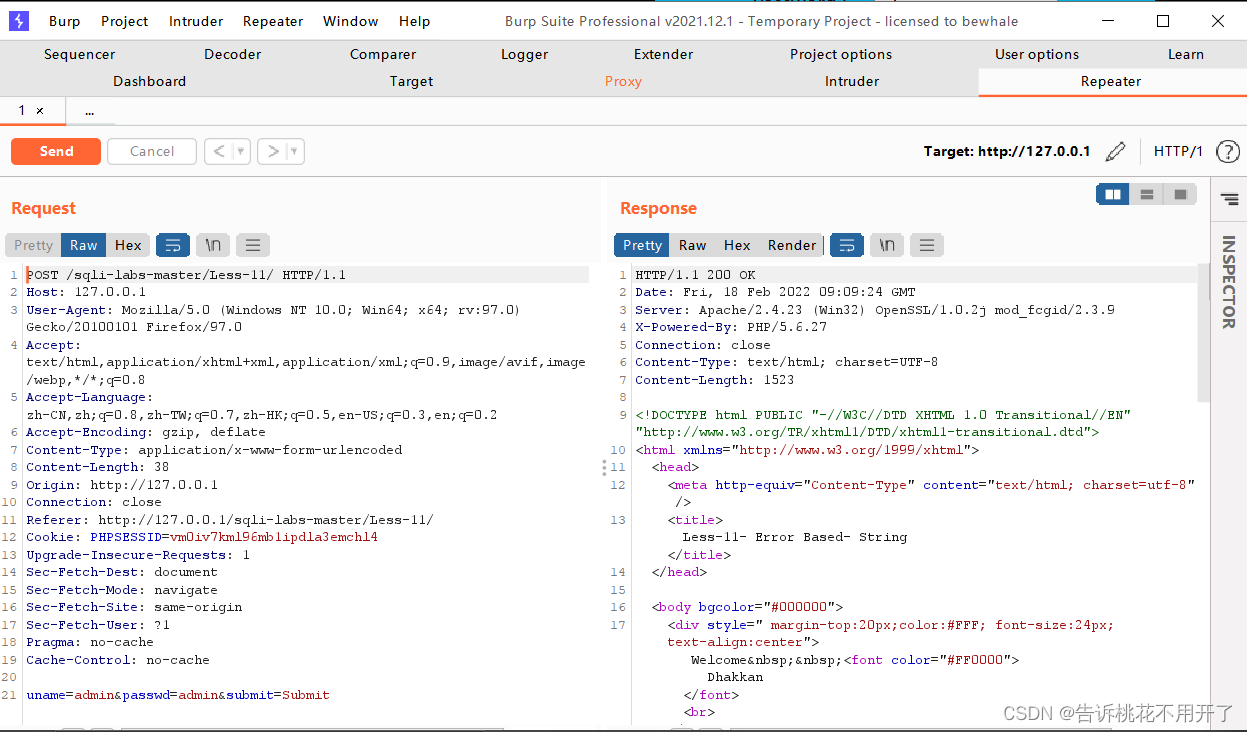Expand the Inspector panel via its top icon
This screenshot has height=732, width=1247.
pyautogui.click(x=1229, y=200)
